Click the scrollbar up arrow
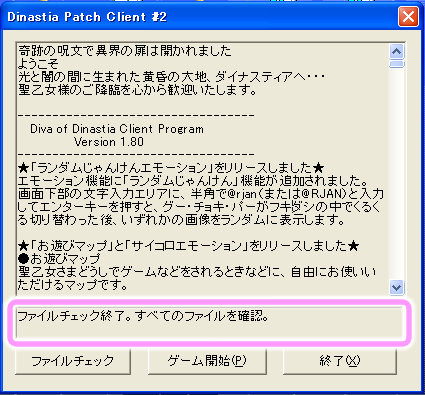Screen dimensions: 425x395 coord(396,52)
